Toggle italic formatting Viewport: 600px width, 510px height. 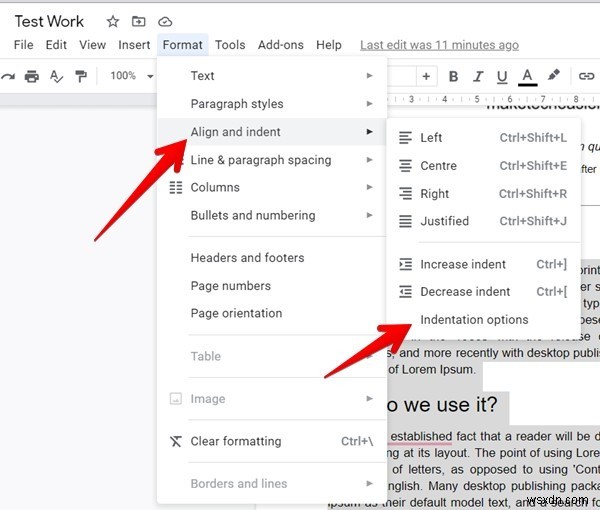tap(478, 77)
